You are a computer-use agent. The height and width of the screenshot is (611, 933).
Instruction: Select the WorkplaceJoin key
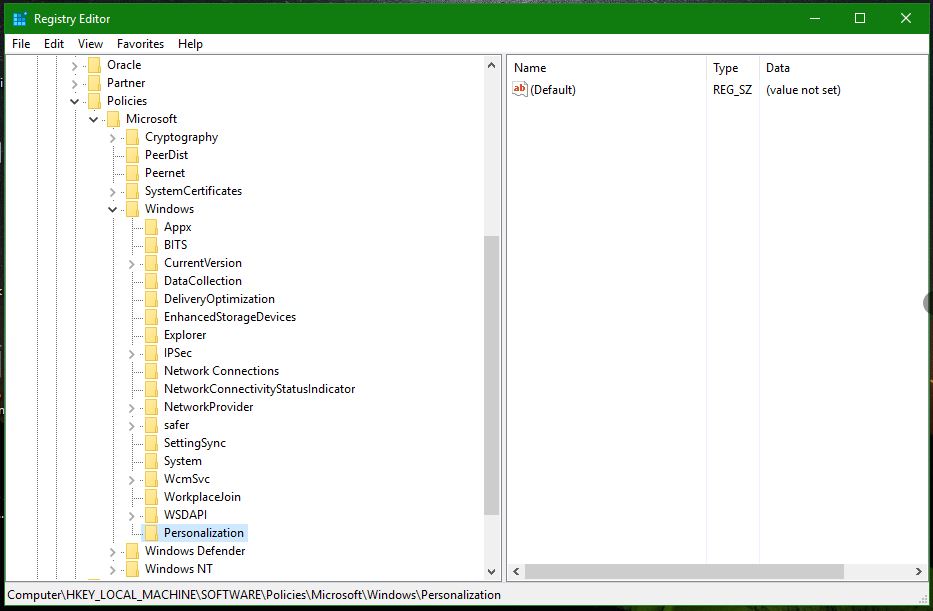202,497
